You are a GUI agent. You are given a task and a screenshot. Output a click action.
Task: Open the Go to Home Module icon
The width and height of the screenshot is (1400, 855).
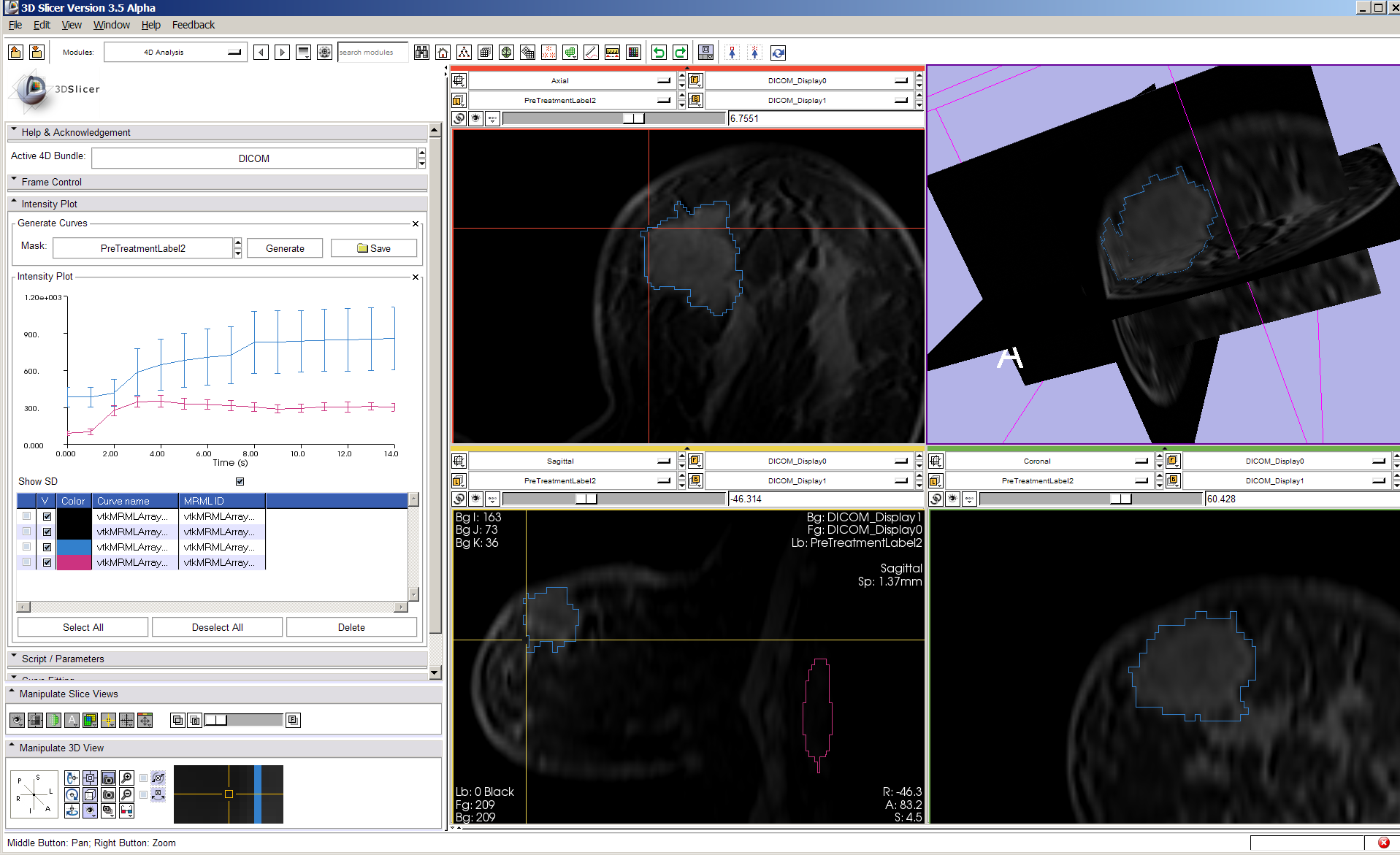(443, 52)
